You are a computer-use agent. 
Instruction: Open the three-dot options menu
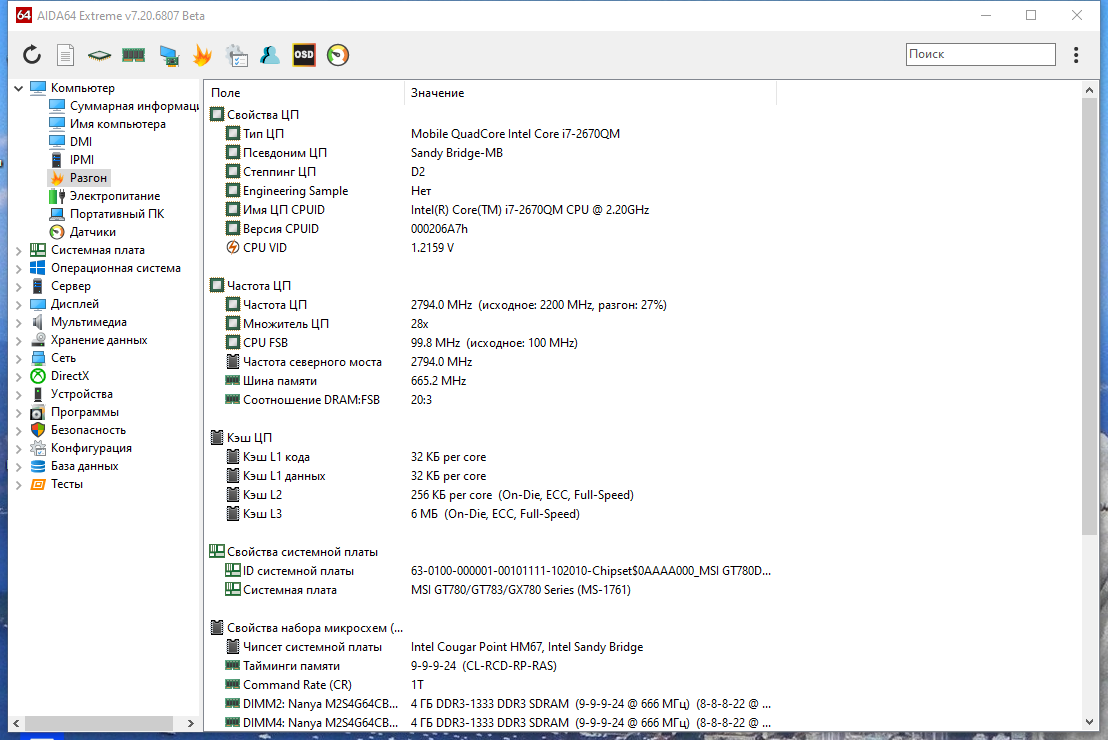coord(1075,54)
